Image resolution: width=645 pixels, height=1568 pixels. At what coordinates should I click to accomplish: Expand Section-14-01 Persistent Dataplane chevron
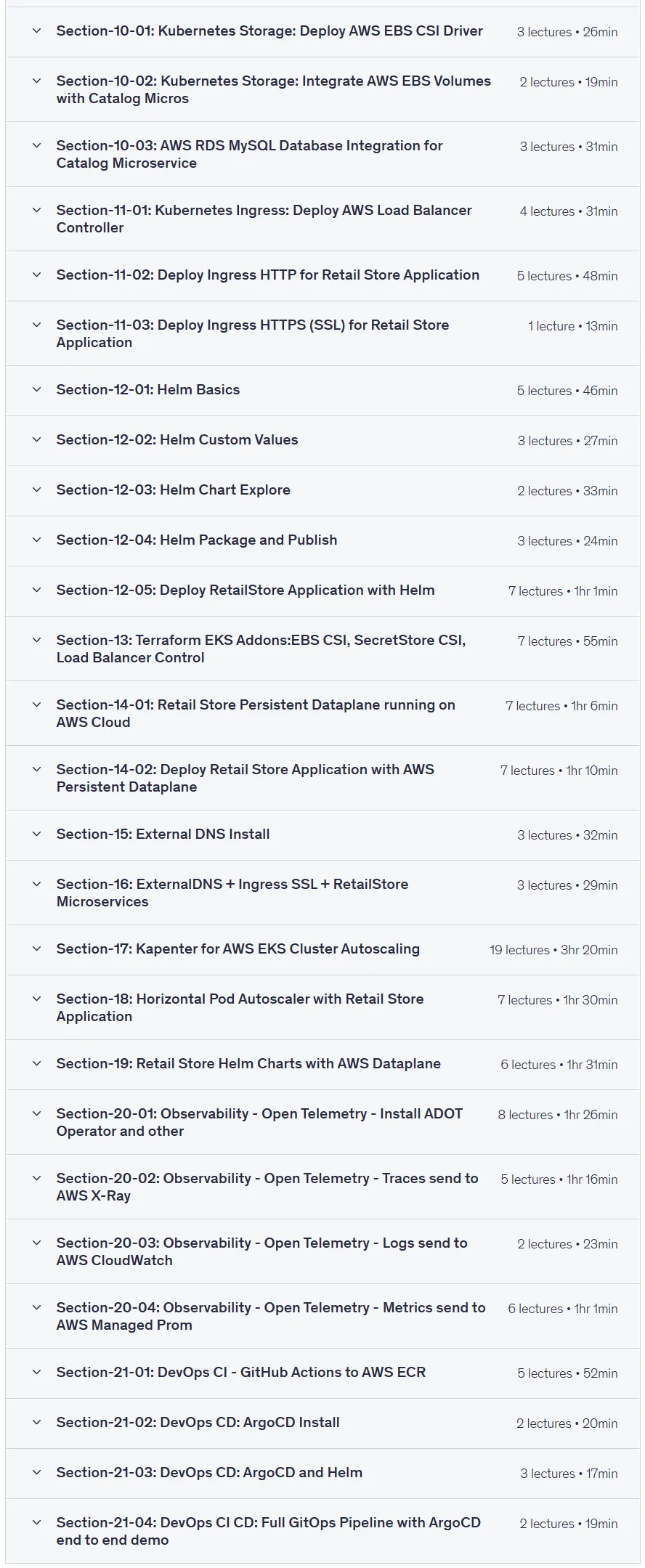36,705
